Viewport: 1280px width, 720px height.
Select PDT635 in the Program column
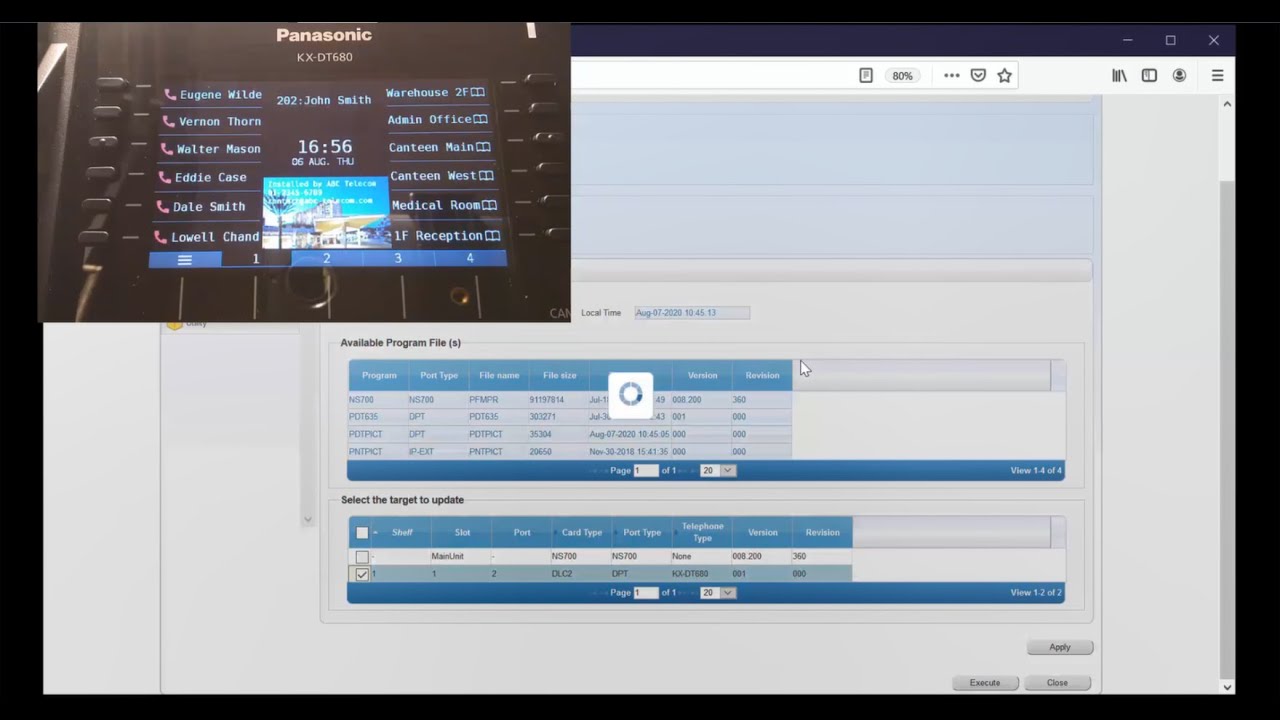(363, 417)
